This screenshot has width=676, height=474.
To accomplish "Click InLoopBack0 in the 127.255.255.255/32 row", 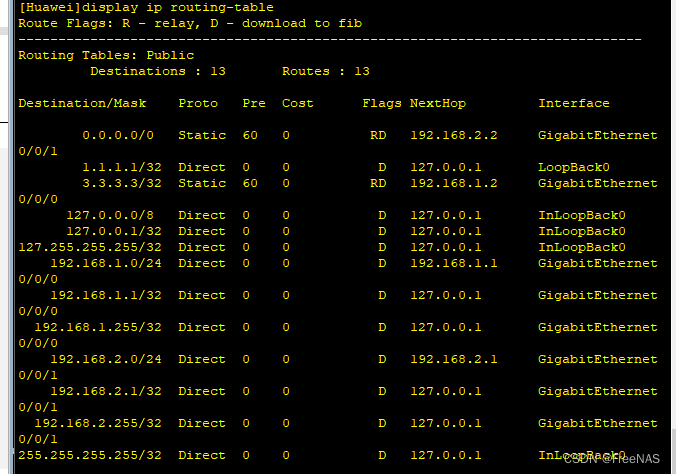I will pos(582,247).
